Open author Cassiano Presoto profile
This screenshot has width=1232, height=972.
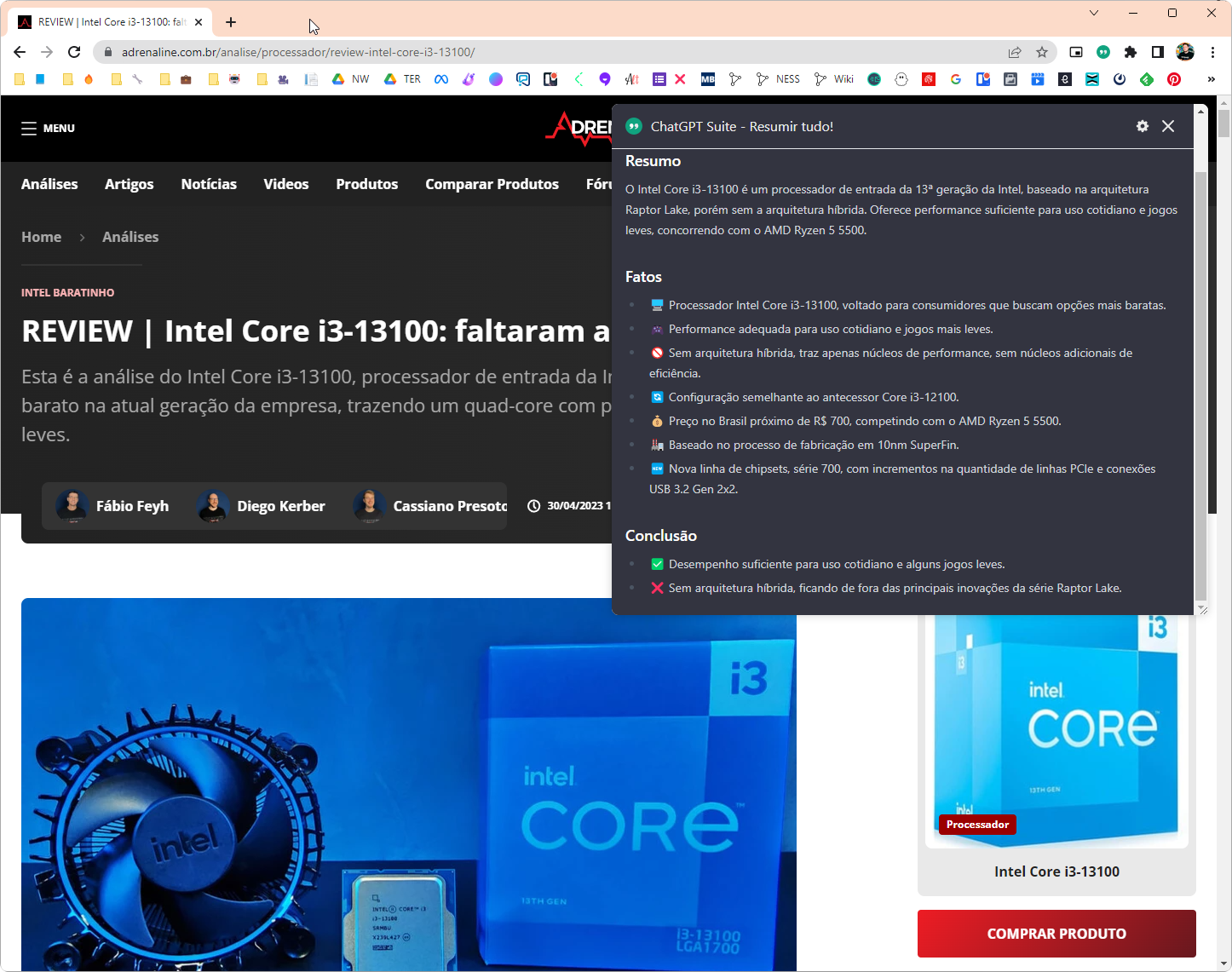click(430, 506)
